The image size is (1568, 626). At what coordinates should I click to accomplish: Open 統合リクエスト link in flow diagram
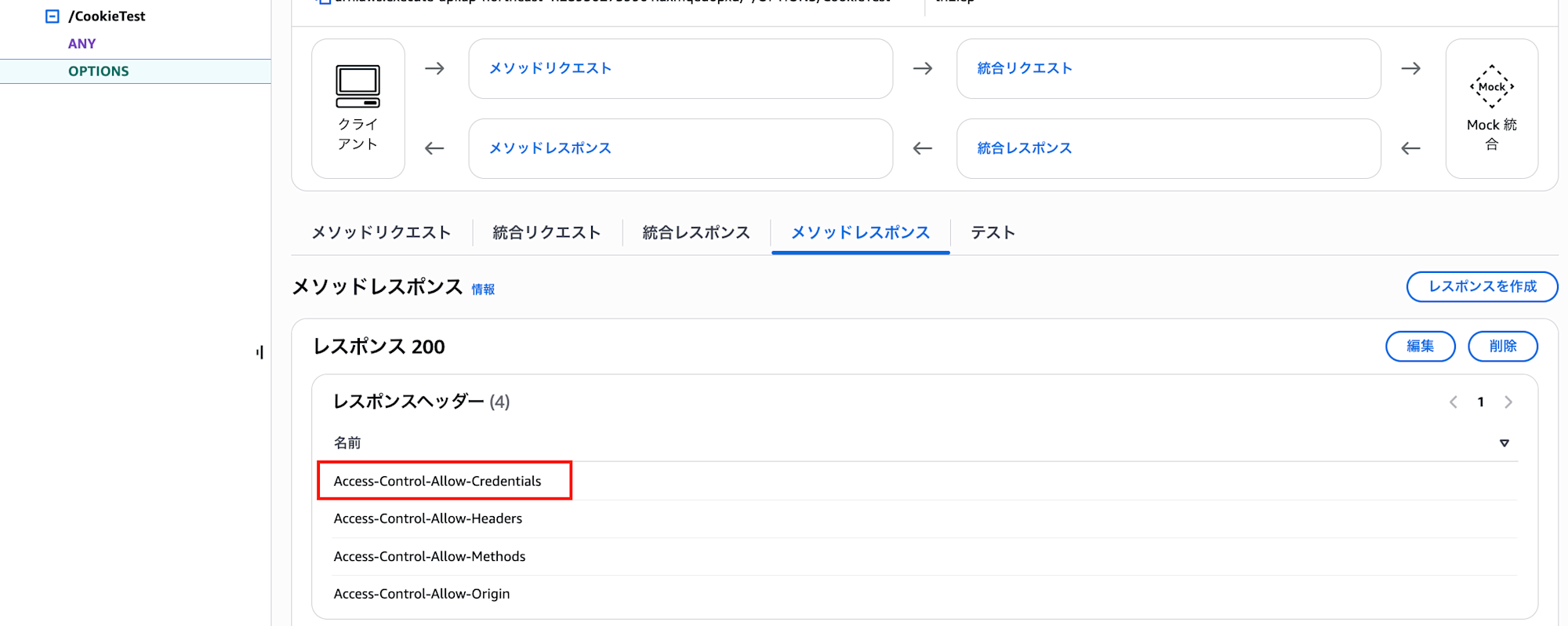coord(1024,68)
